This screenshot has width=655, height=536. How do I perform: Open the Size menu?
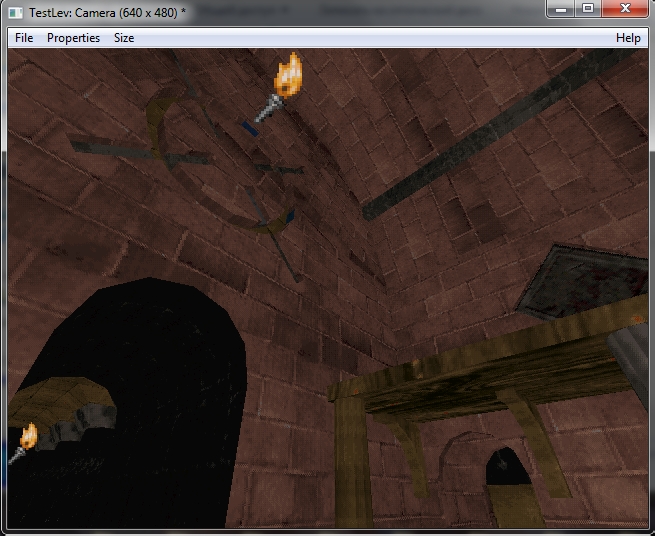[x=124, y=38]
